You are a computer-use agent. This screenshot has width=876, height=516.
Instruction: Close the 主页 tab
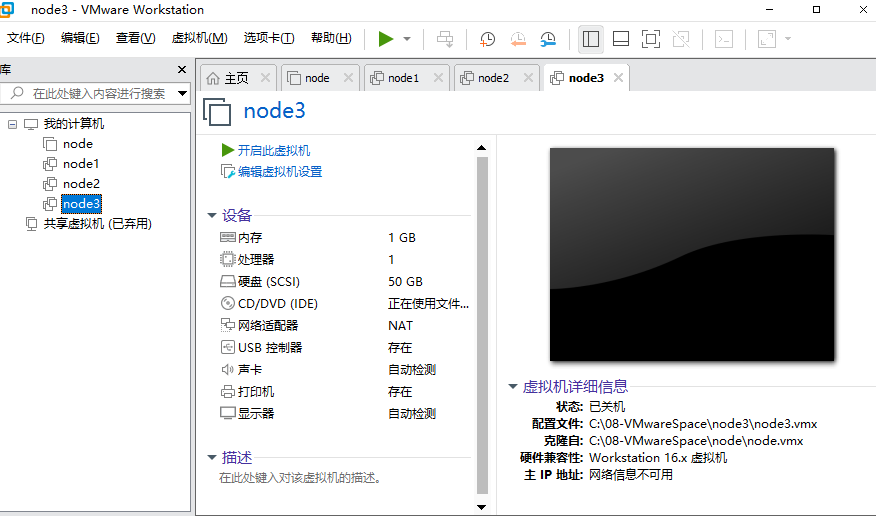[x=265, y=78]
